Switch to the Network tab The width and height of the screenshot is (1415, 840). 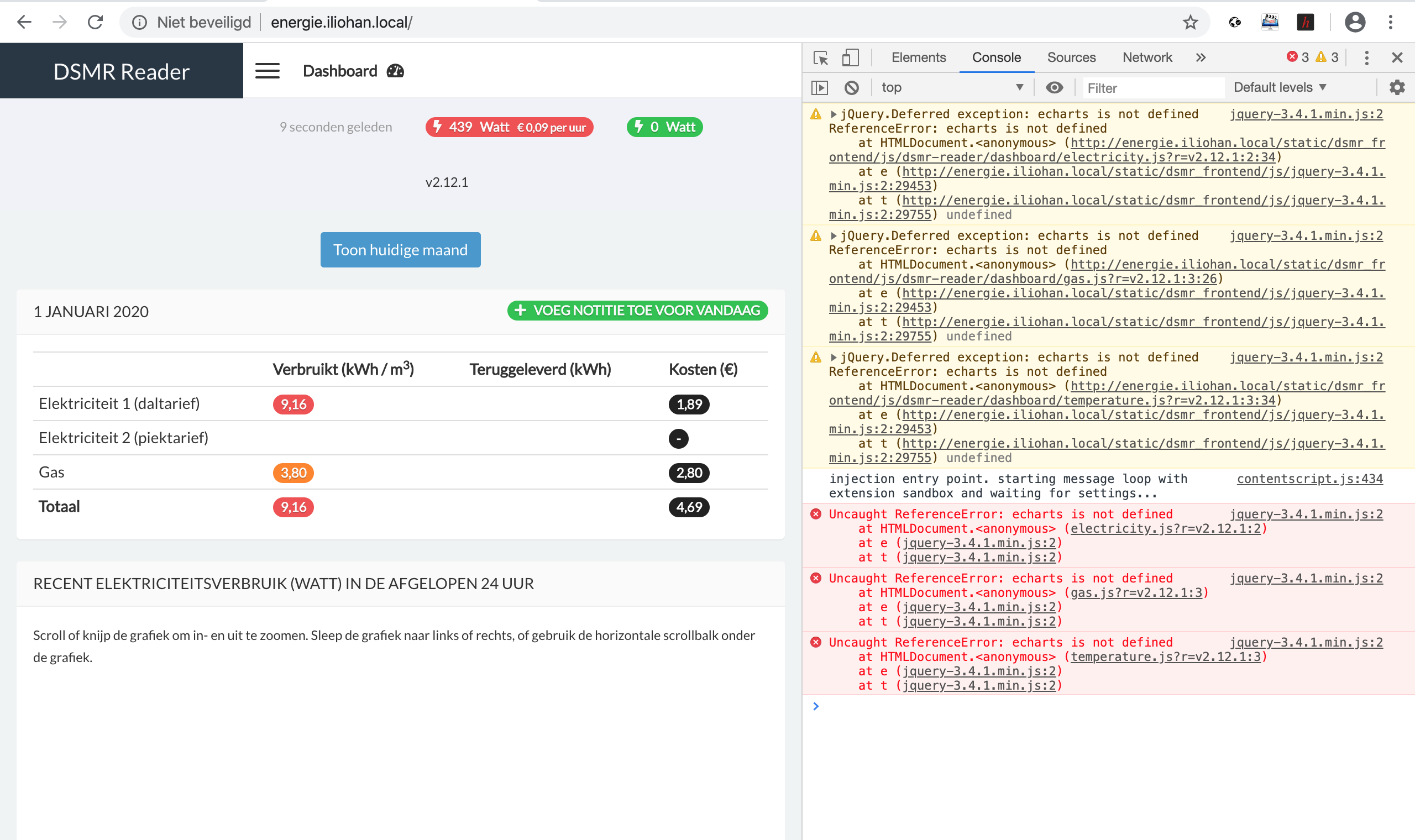1147,56
